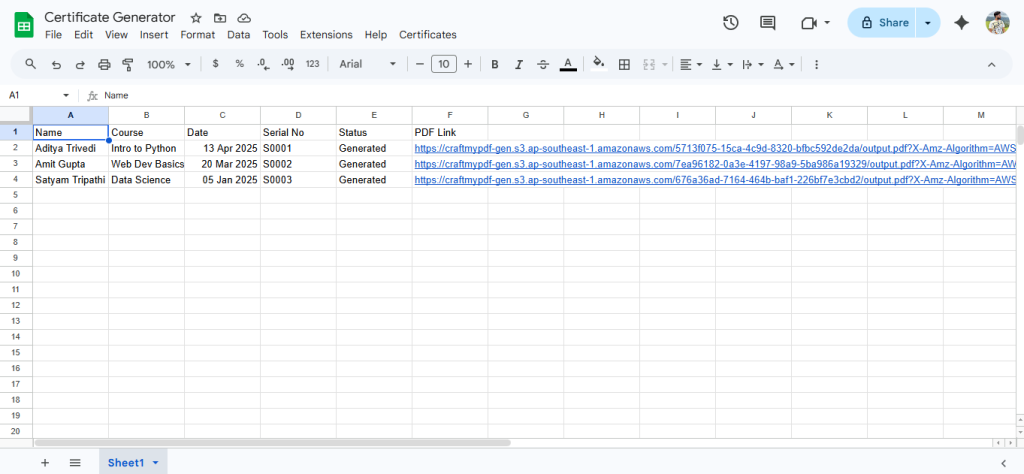
Task: Select the Paint format tool
Action: (x=128, y=64)
